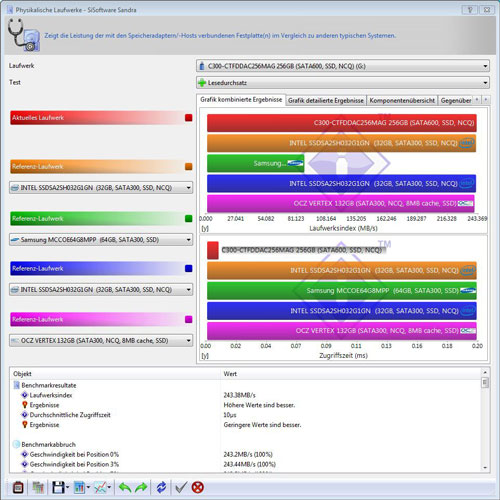Click magenta OCZ VERTEX bar in throughput chart
The image size is (500, 500).
341,203
